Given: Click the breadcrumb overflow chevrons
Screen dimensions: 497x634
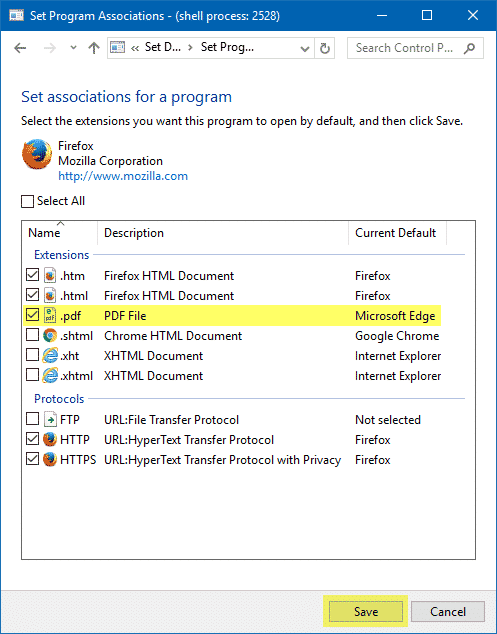Looking at the screenshot, I should click(135, 49).
